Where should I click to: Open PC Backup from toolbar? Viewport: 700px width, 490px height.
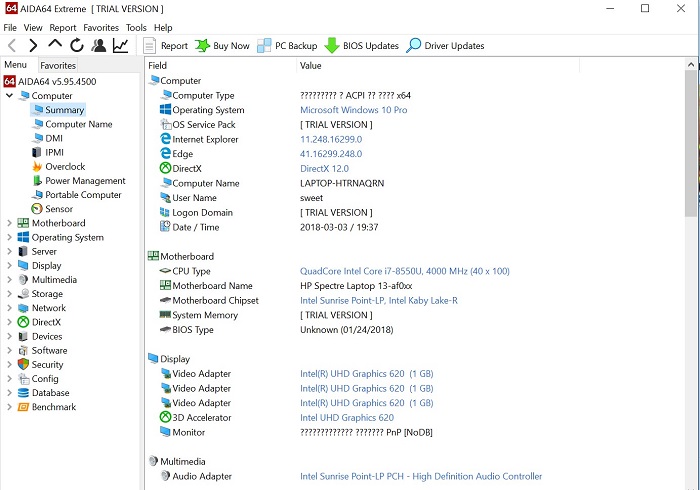click(287, 46)
